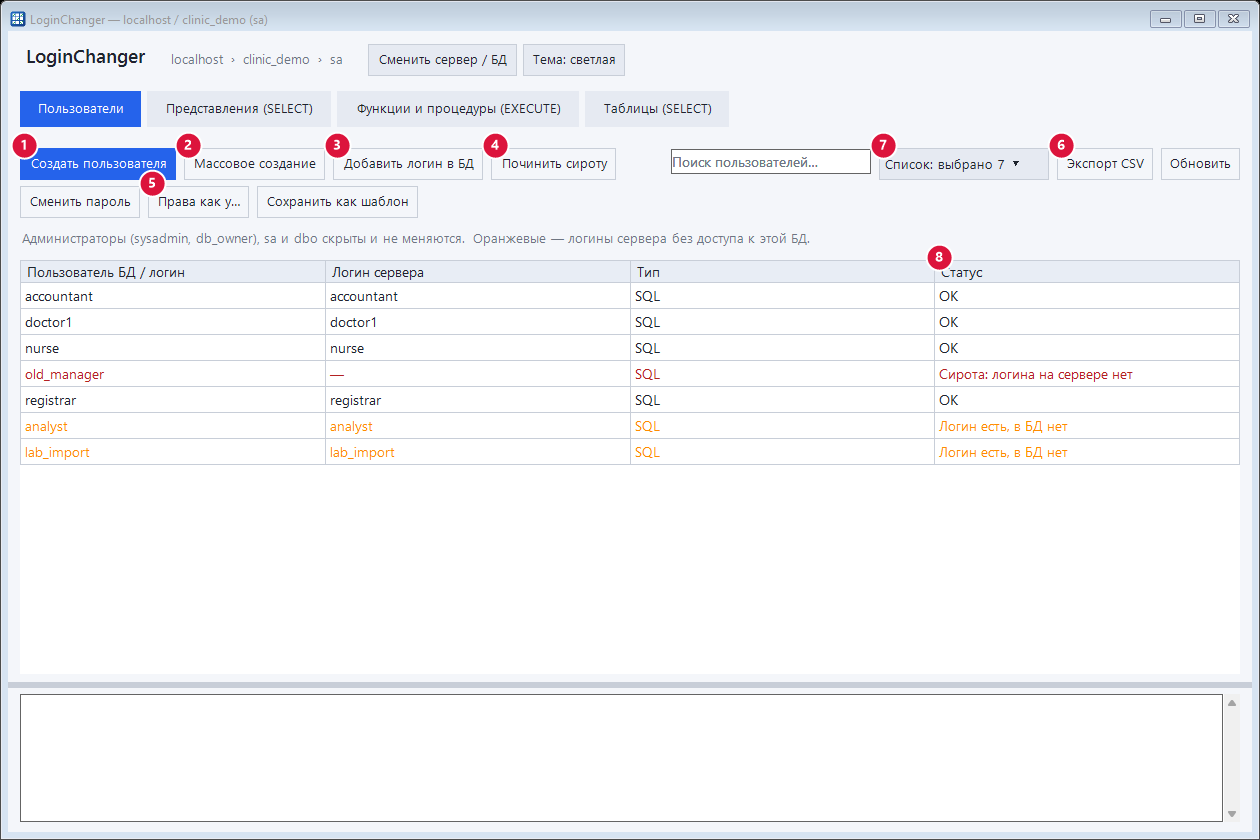Refresh the list with Обновить

(x=1200, y=164)
